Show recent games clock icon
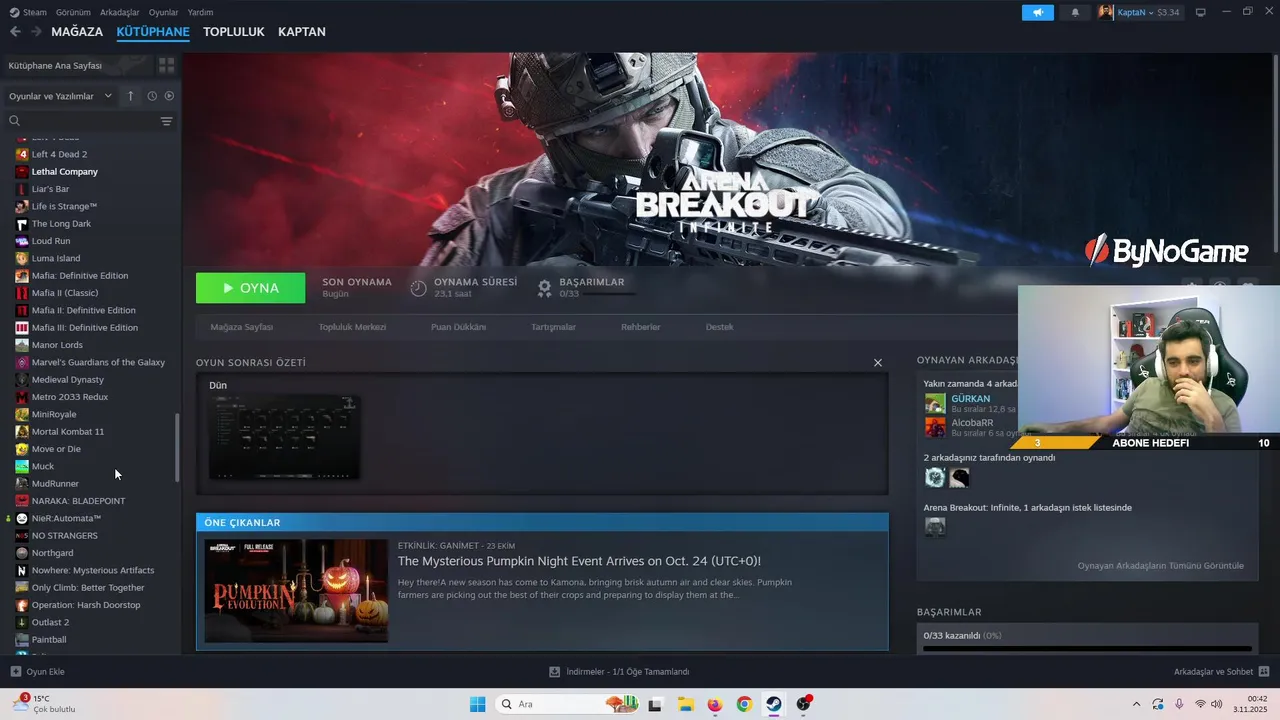 point(152,96)
